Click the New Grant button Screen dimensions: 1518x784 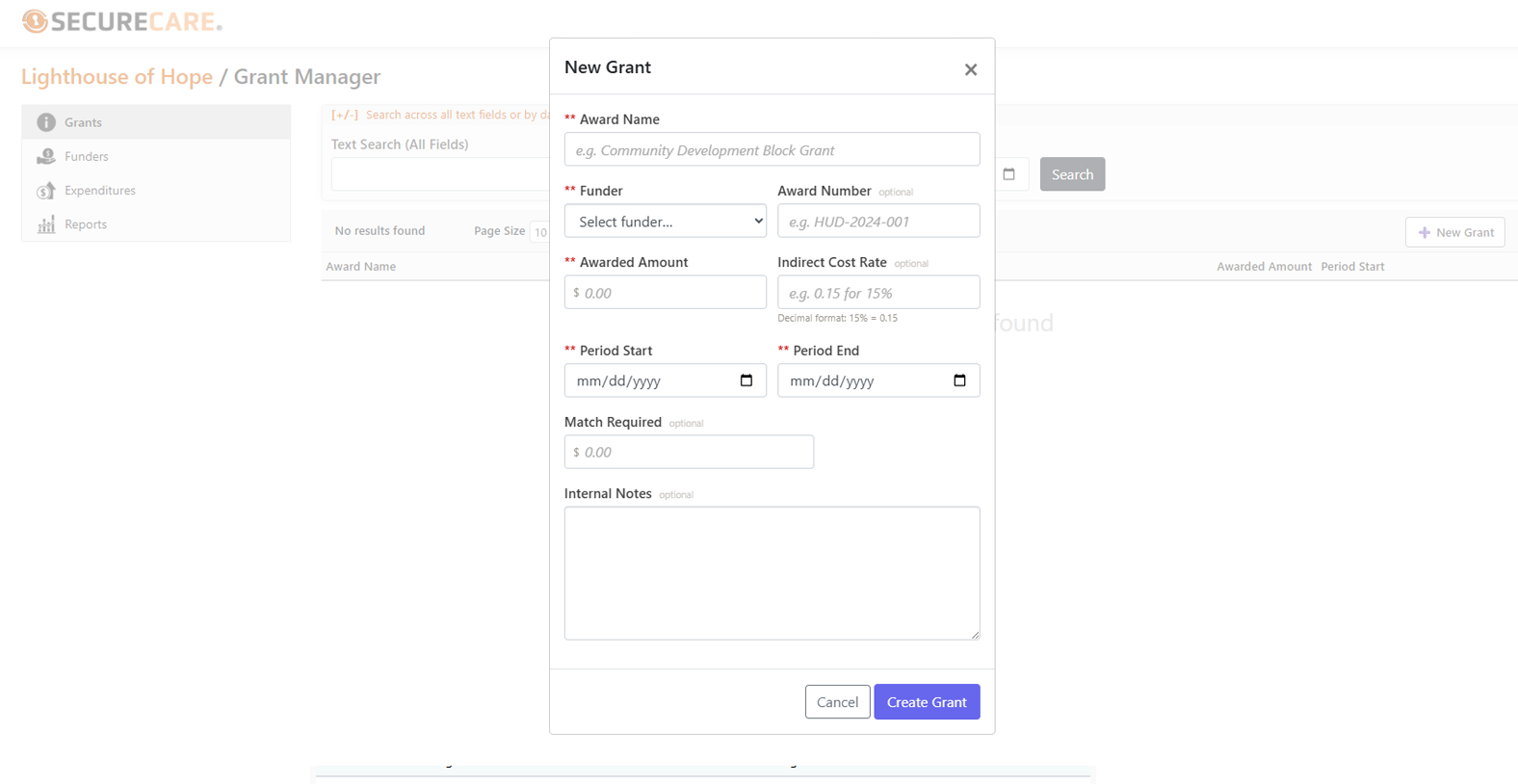tap(1455, 232)
